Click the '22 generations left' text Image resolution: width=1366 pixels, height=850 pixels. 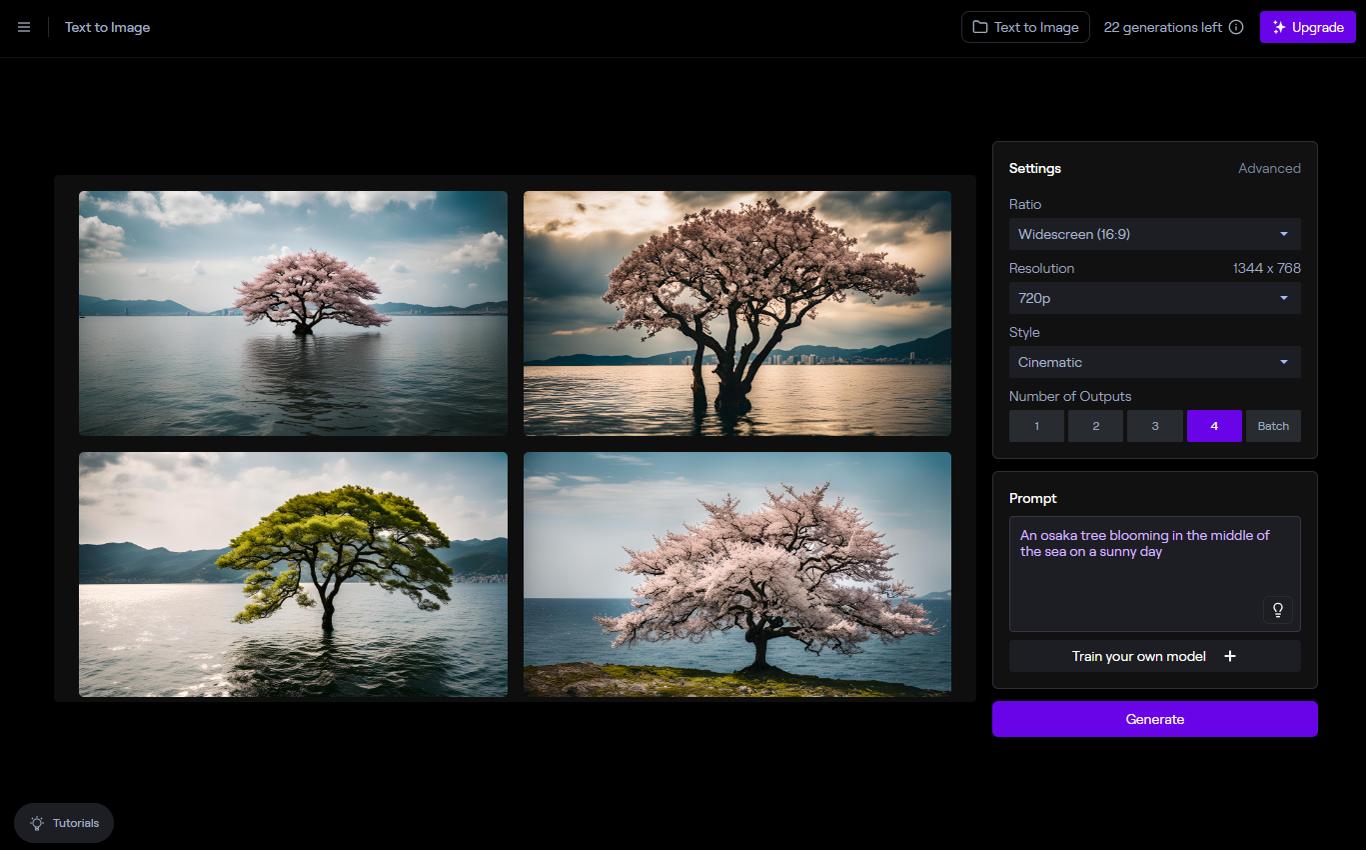click(x=1163, y=27)
